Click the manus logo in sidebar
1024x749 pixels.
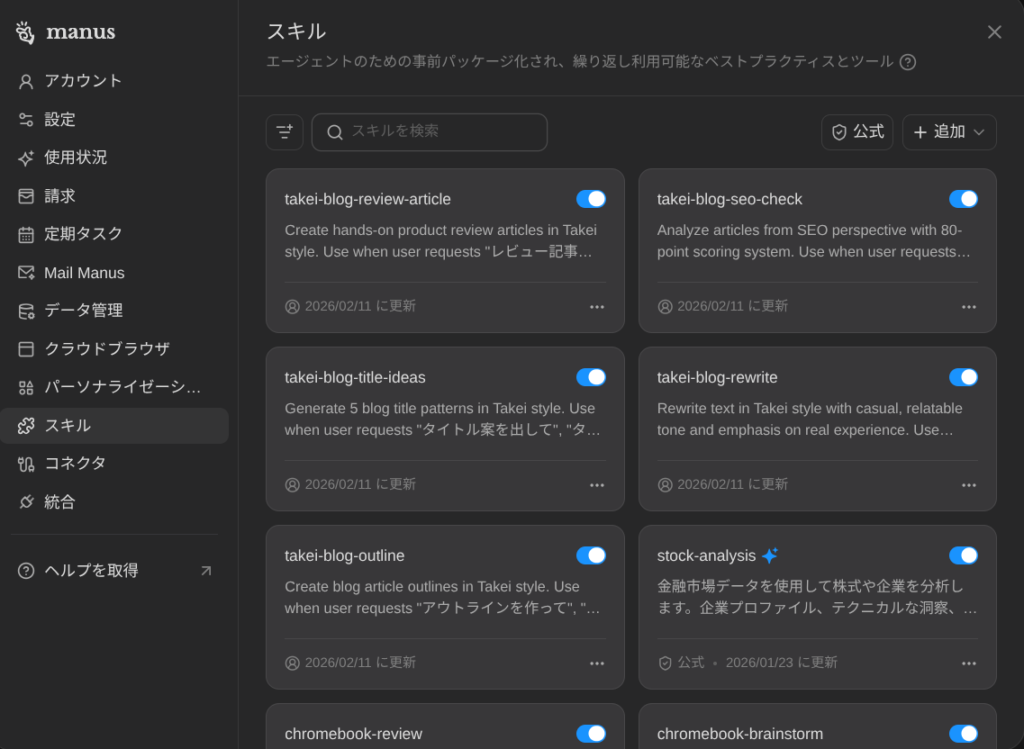[66, 32]
